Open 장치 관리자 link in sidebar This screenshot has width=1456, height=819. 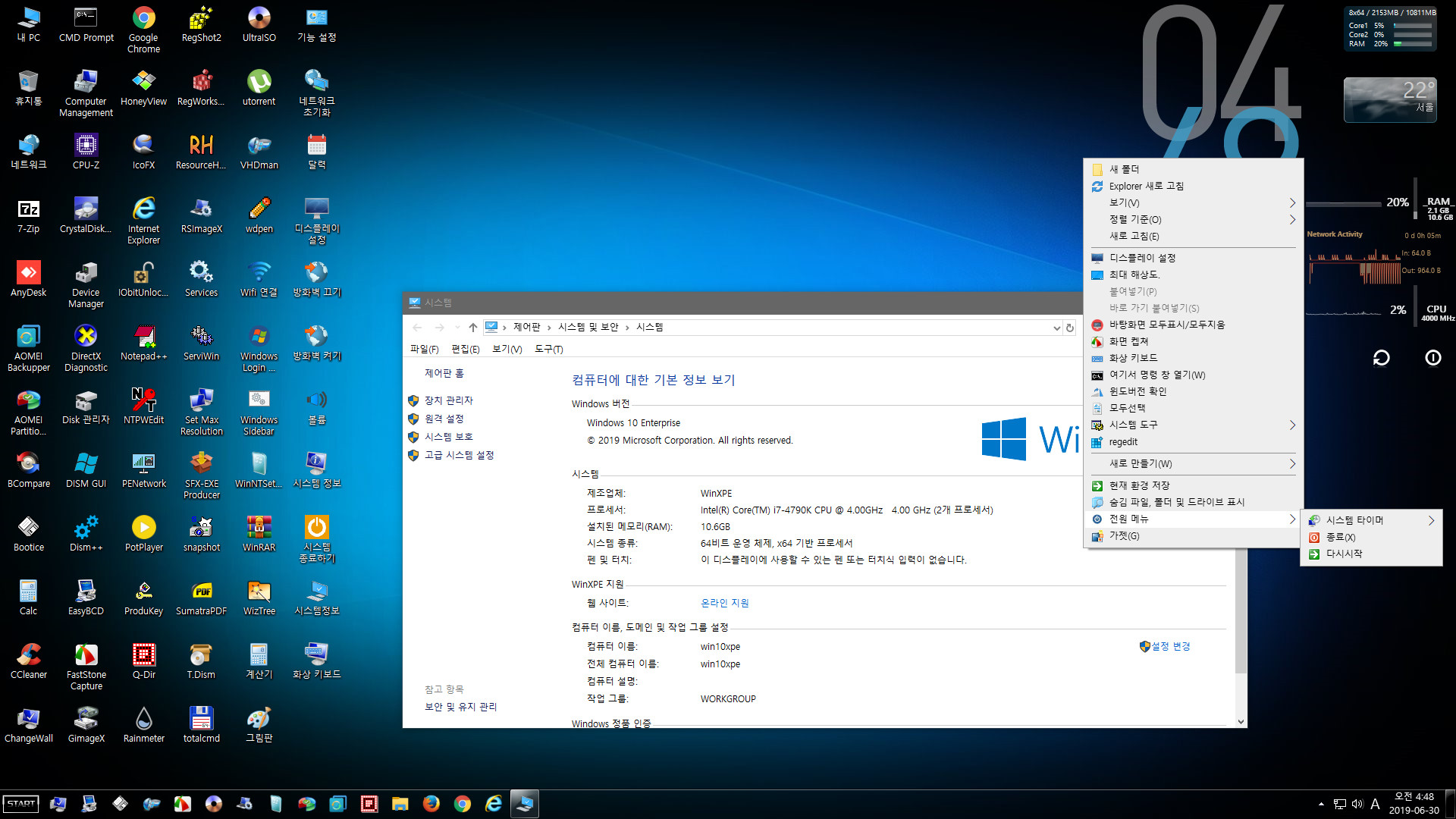click(x=448, y=400)
